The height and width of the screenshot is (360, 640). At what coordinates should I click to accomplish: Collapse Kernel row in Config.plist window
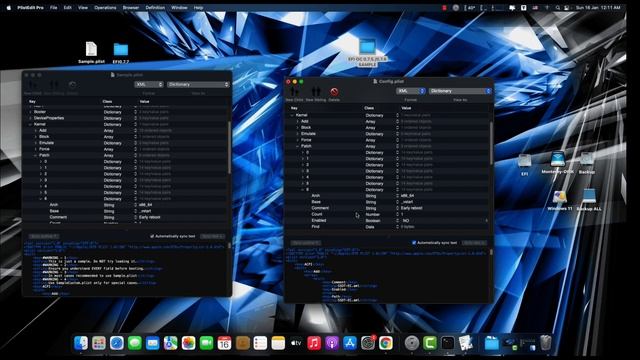tap(292, 115)
